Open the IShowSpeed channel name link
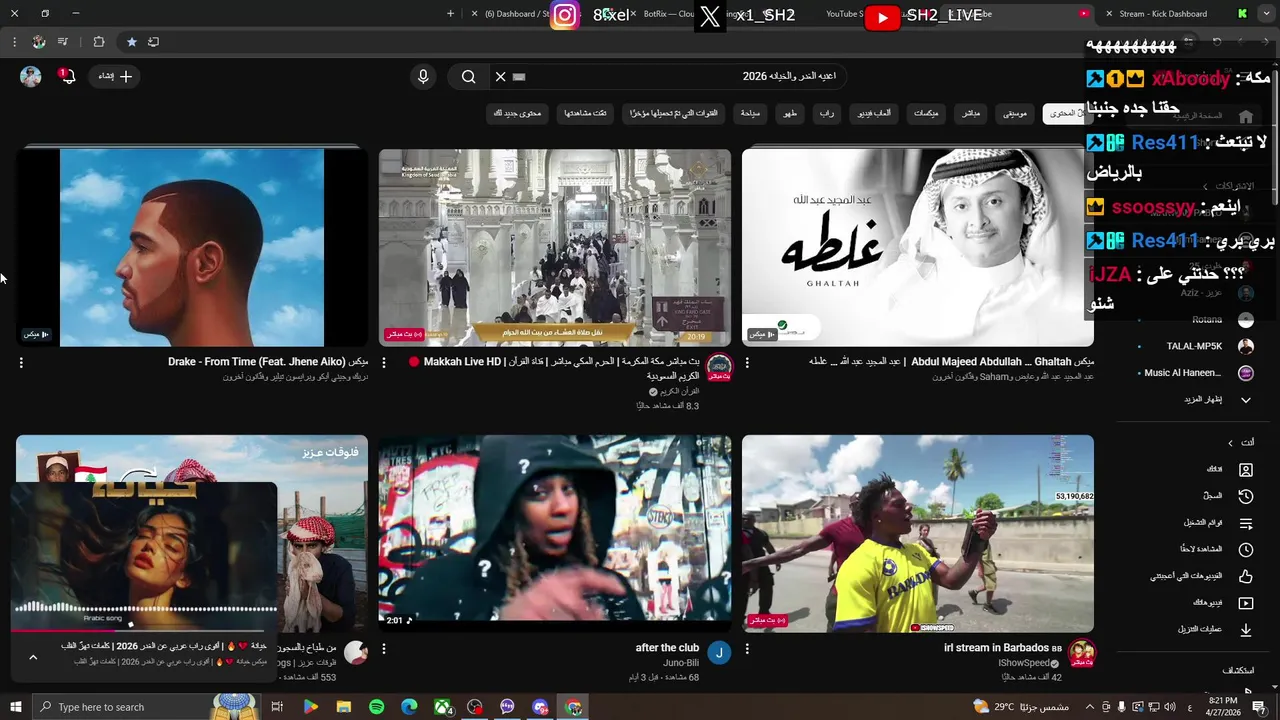Image resolution: width=1280 pixels, height=720 pixels. [x=1024, y=663]
